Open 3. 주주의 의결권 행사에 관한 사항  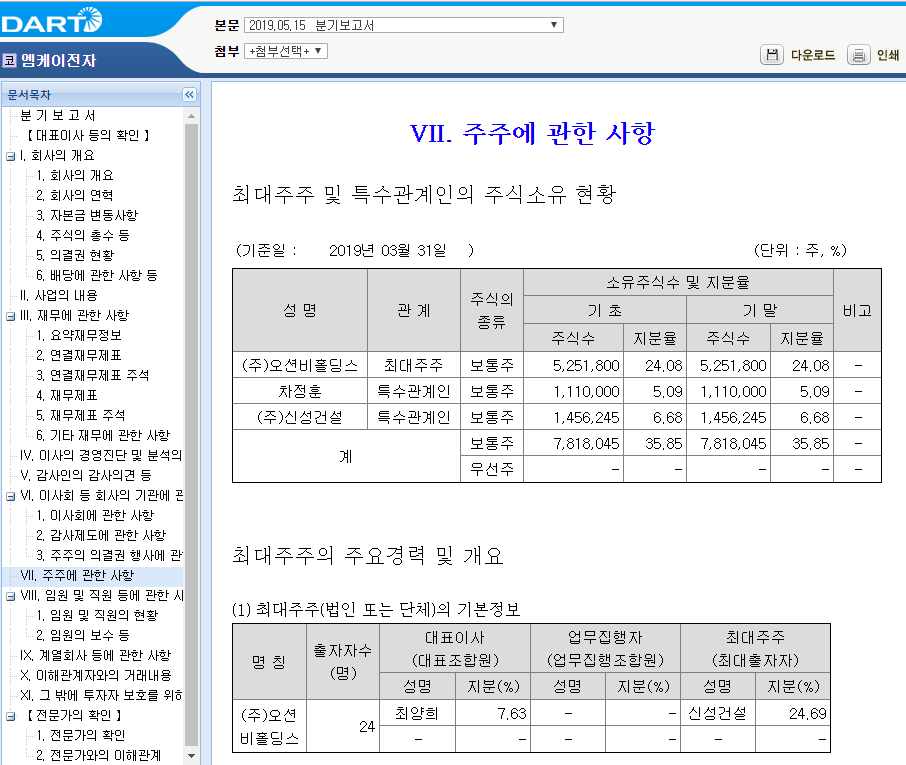[109, 555]
